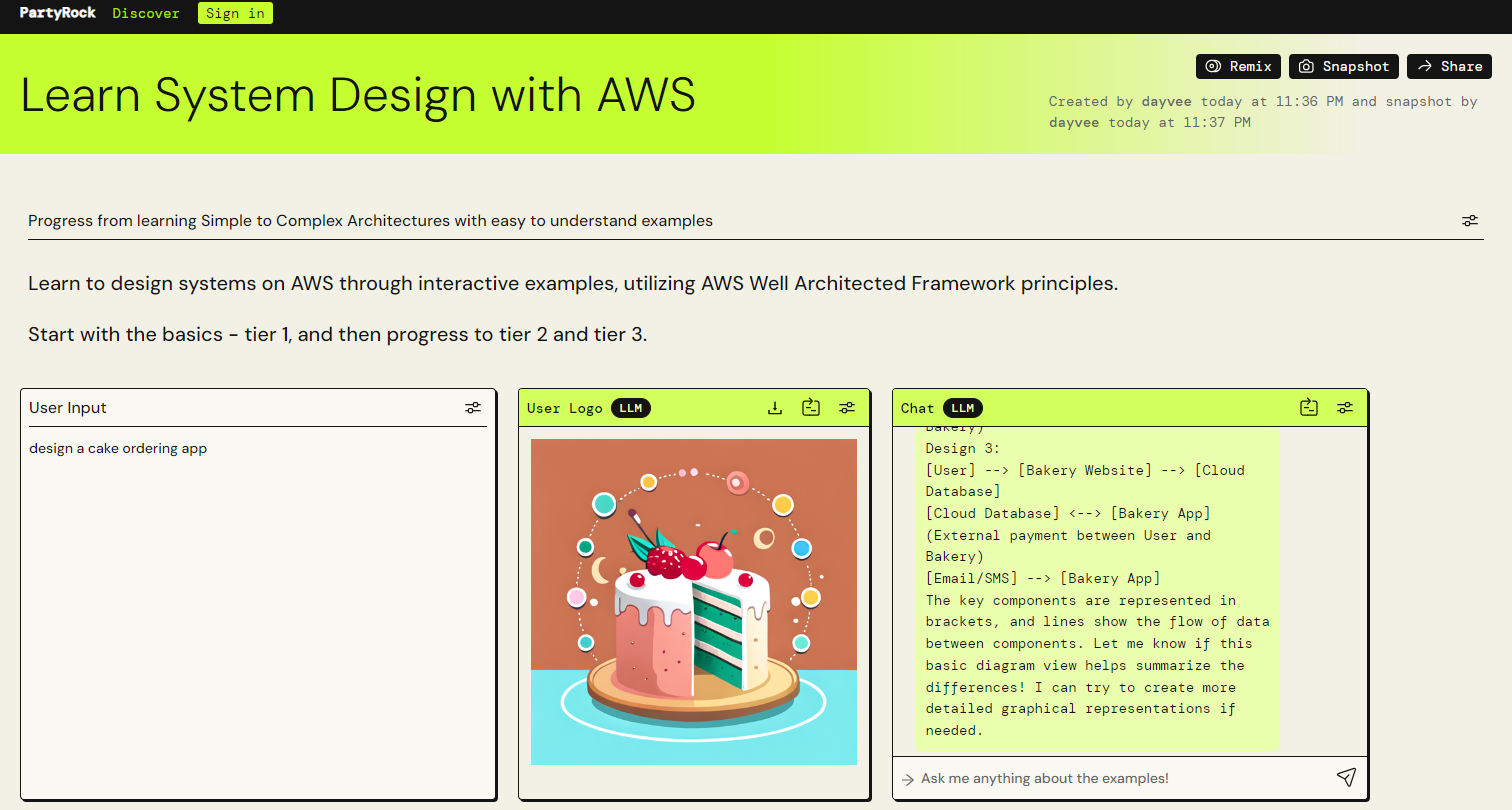Click the generated cake illustration
This screenshot has height=810, width=1512.
pyautogui.click(x=694, y=600)
